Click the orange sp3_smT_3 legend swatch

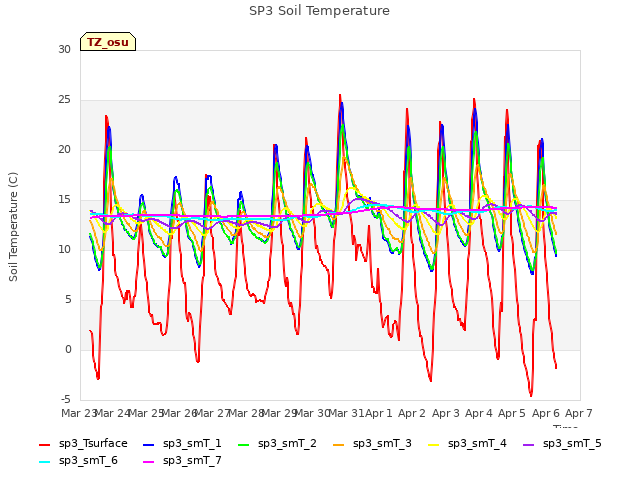339,444
